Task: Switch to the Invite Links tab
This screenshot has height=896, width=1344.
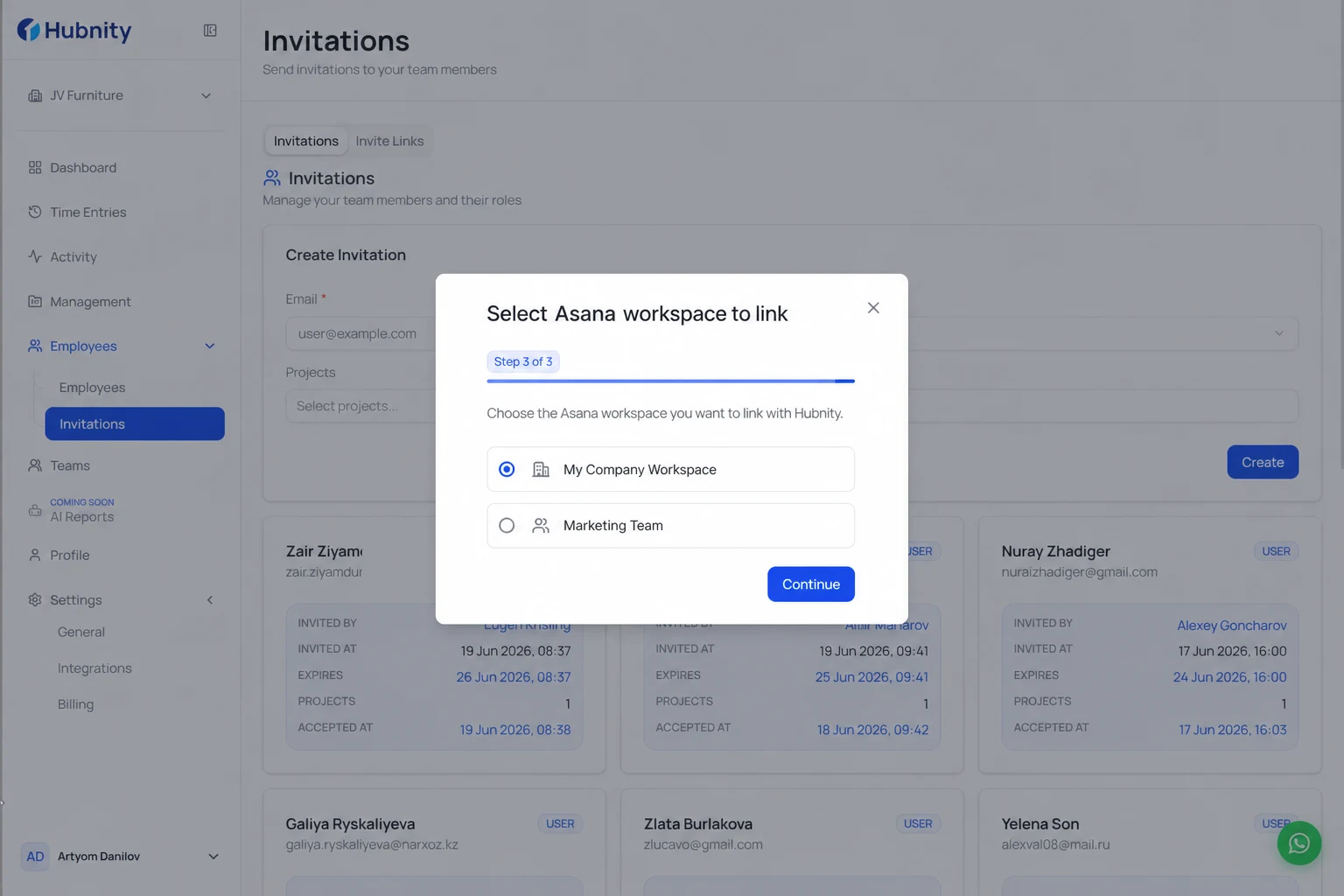Action: (389, 141)
